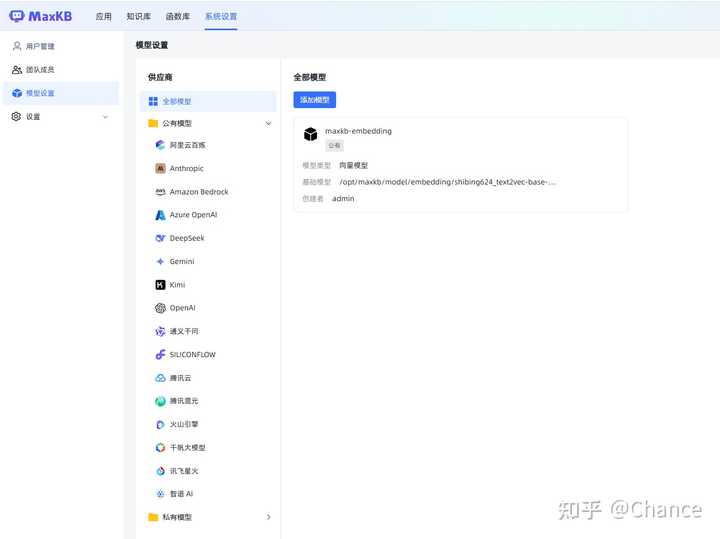The image size is (720, 539).
Task: Click the 私有模型 folder label
Action: [x=177, y=517]
